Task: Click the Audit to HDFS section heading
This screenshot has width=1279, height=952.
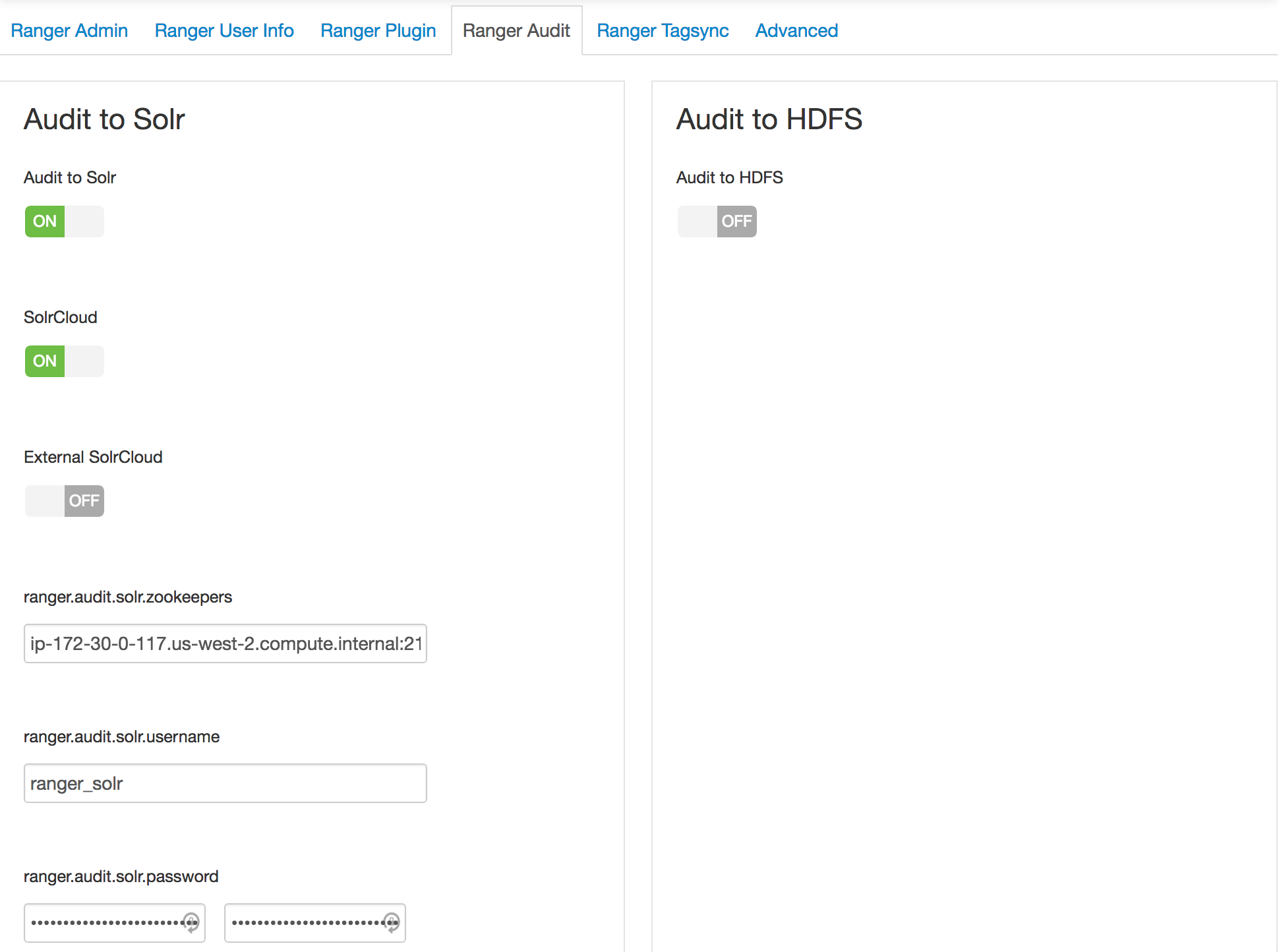Action: [x=769, y=119]
